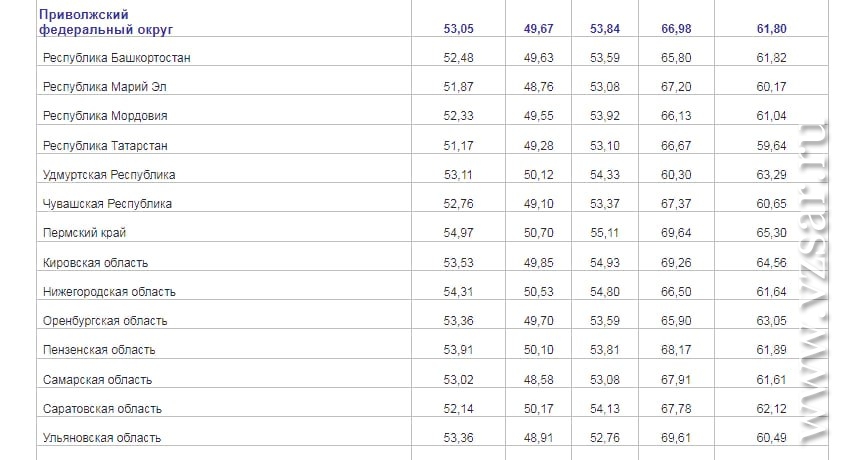This screenshot has width=843, height=460.
Task: Select the 53,05 value in the header row
Action: coord(459,28)
